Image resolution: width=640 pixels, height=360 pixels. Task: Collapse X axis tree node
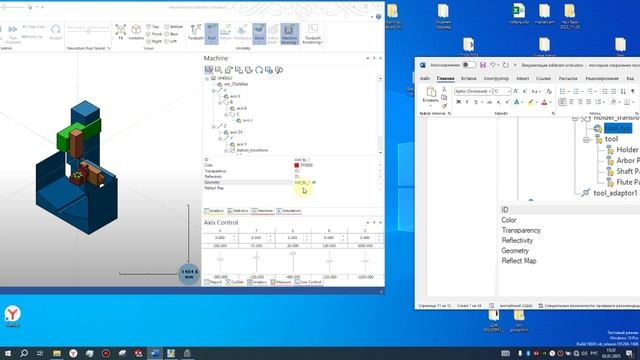coord(213,90)
